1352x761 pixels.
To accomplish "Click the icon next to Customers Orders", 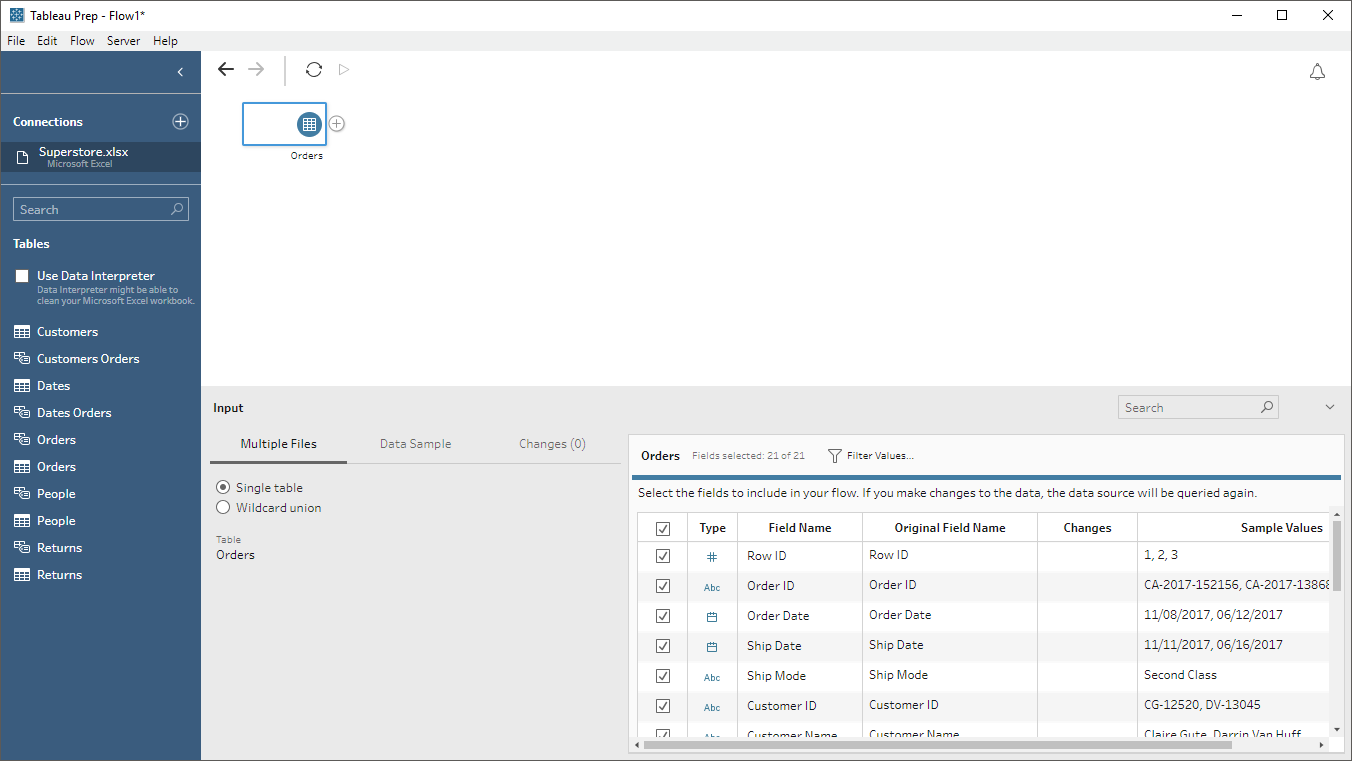I will pos(22,359).
